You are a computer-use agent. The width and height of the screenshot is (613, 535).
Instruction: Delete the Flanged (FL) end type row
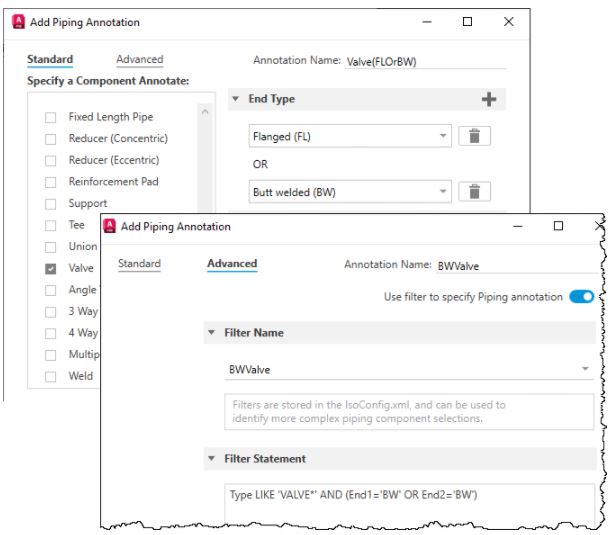click(x=474, y=136)
